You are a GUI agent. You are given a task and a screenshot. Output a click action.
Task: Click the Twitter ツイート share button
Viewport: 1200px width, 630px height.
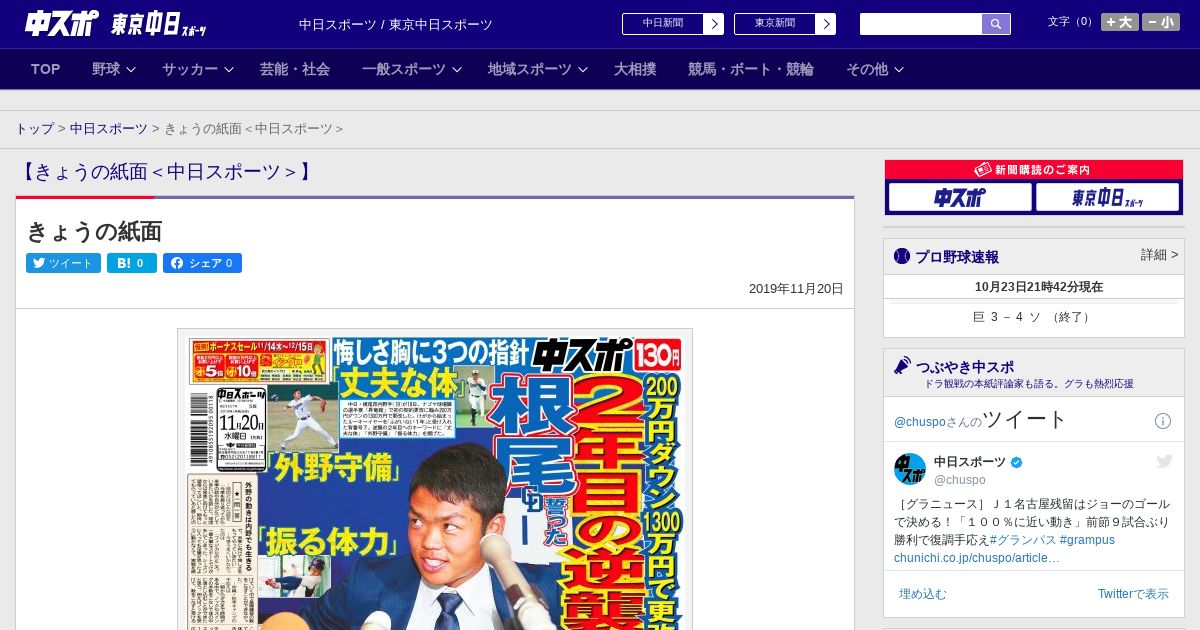63,263
